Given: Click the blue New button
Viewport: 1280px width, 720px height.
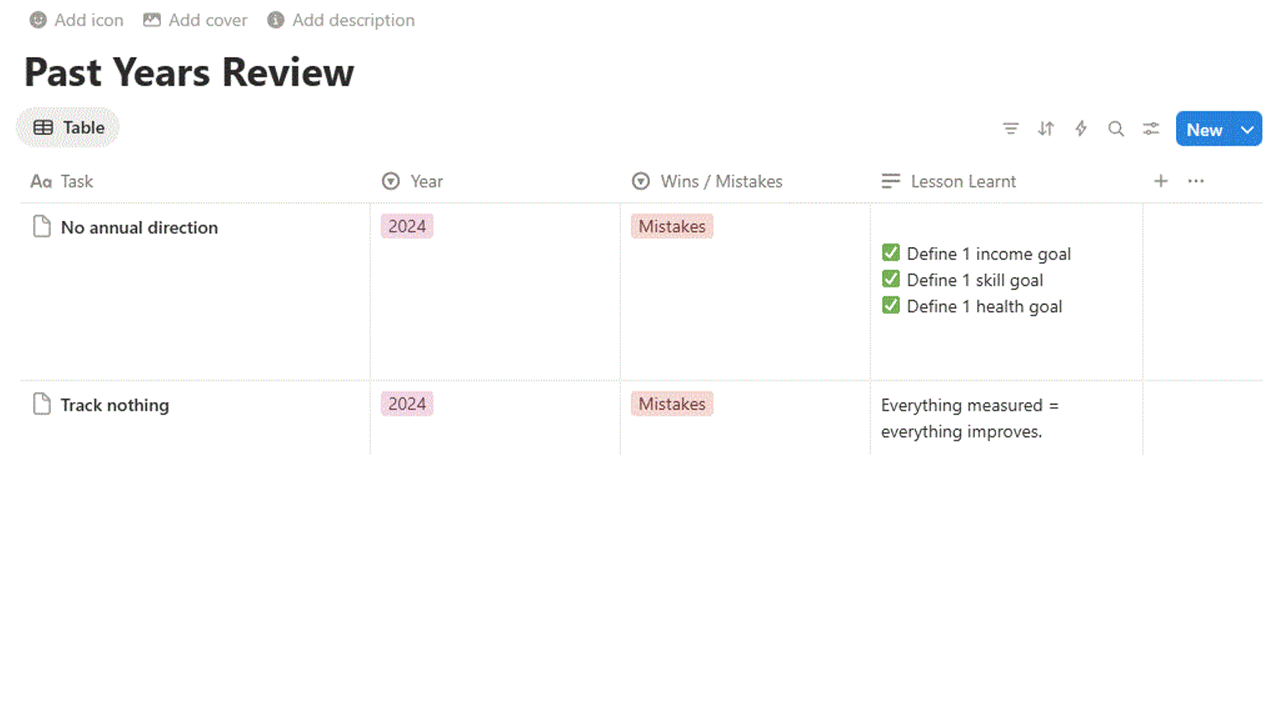Looking at the screenshot, I should [1205, 129].
